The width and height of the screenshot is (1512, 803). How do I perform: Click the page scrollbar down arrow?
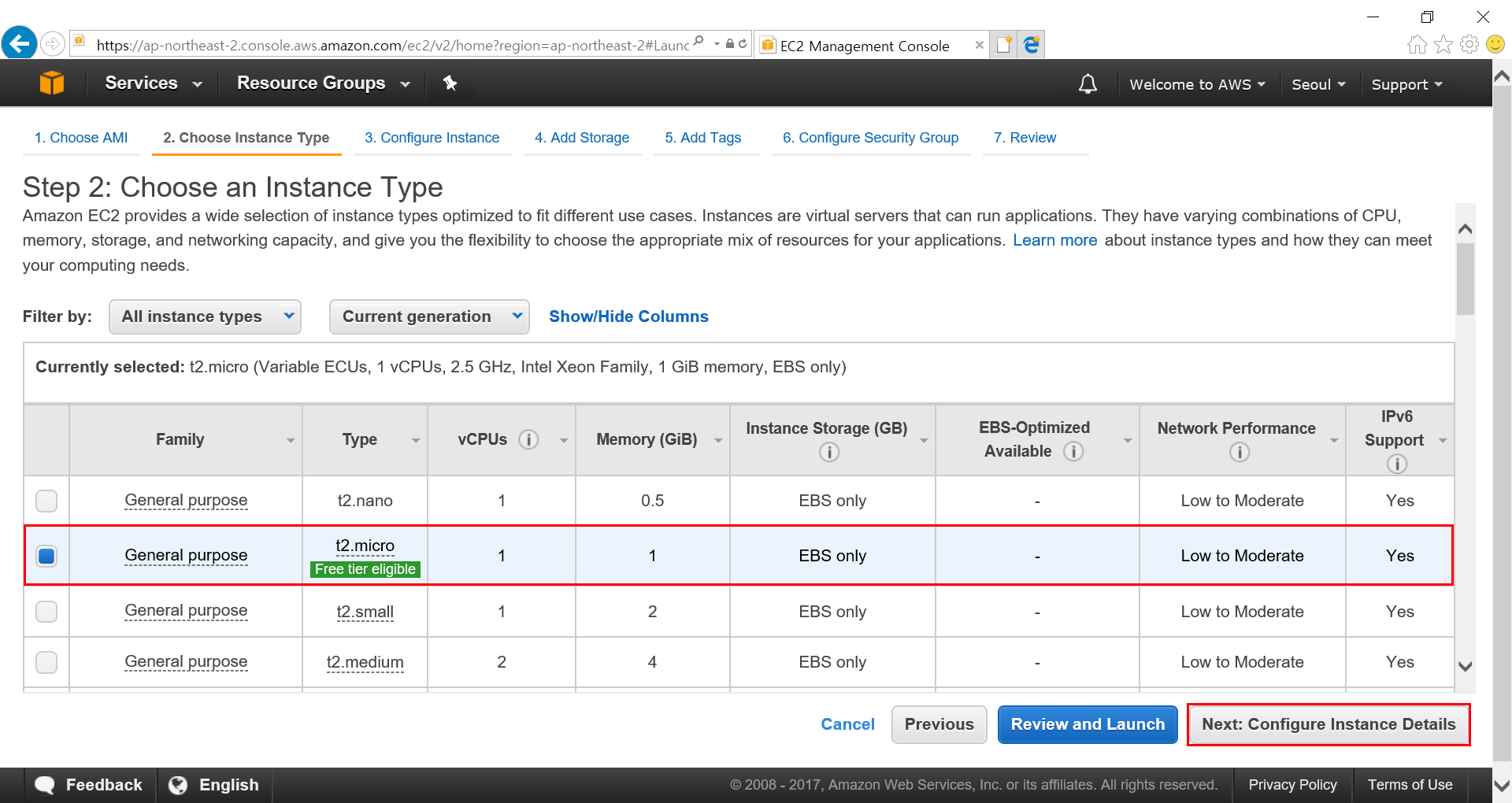(x=1502, y=785)
